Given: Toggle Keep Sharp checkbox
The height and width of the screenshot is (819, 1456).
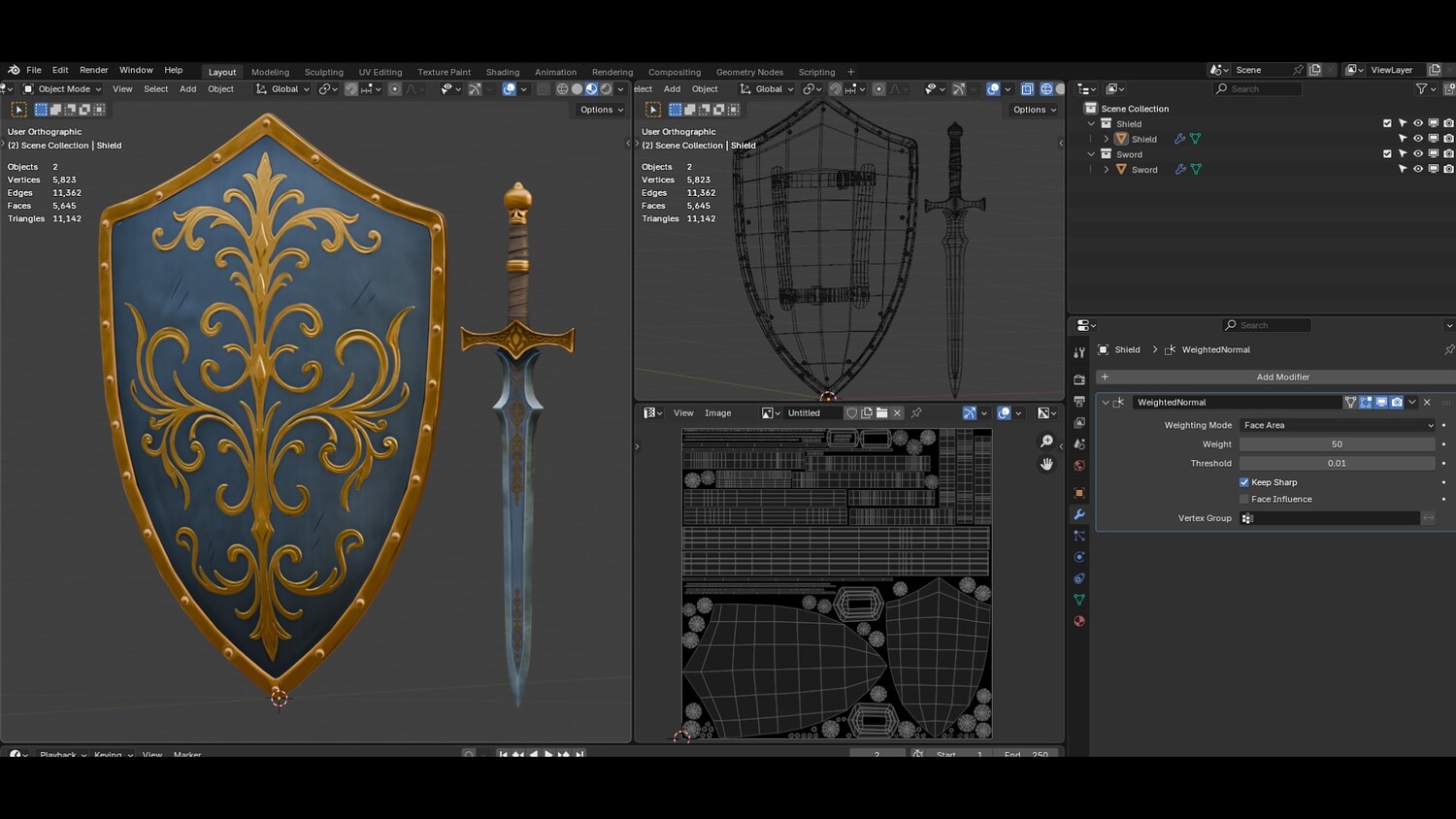Looking at the screenshot, I should (x=1243, y=482).
